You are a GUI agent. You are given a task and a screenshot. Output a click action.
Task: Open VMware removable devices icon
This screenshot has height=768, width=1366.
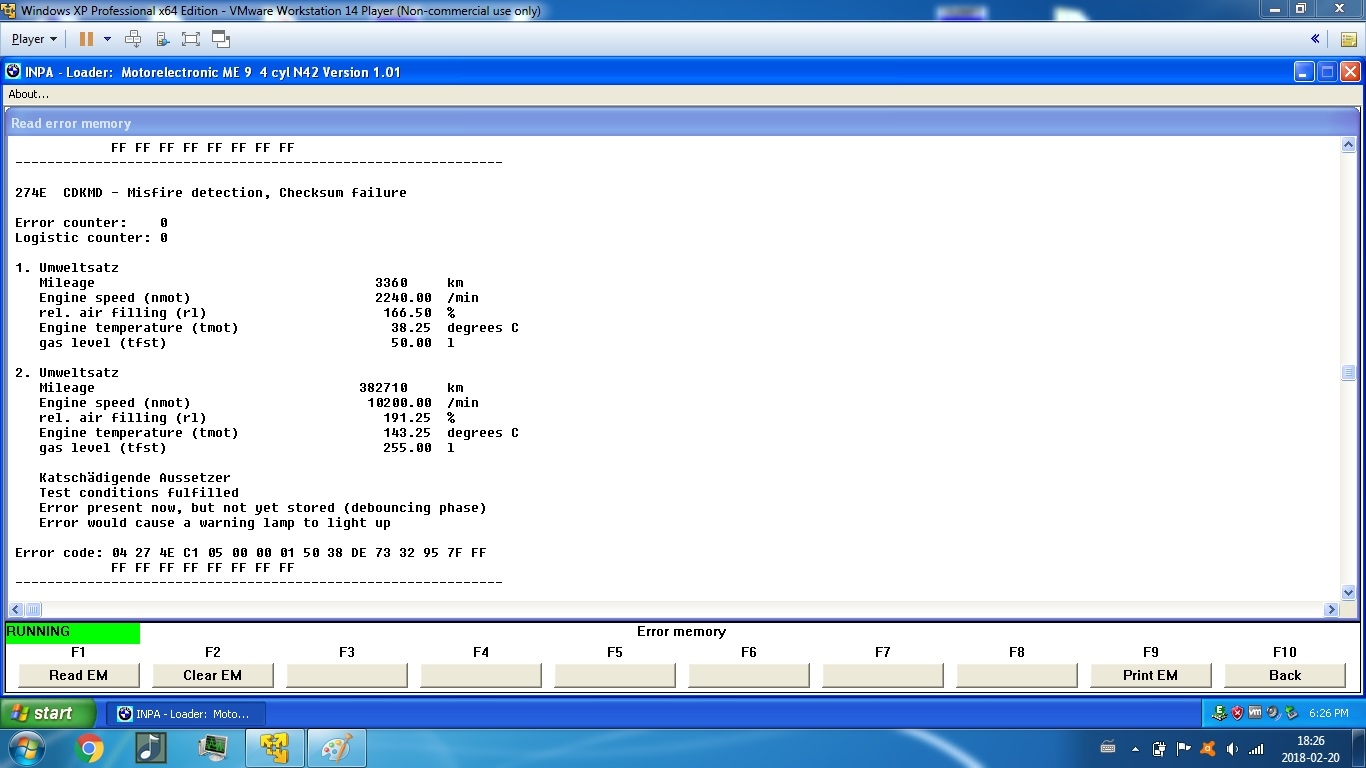click(x=162, y=39)
